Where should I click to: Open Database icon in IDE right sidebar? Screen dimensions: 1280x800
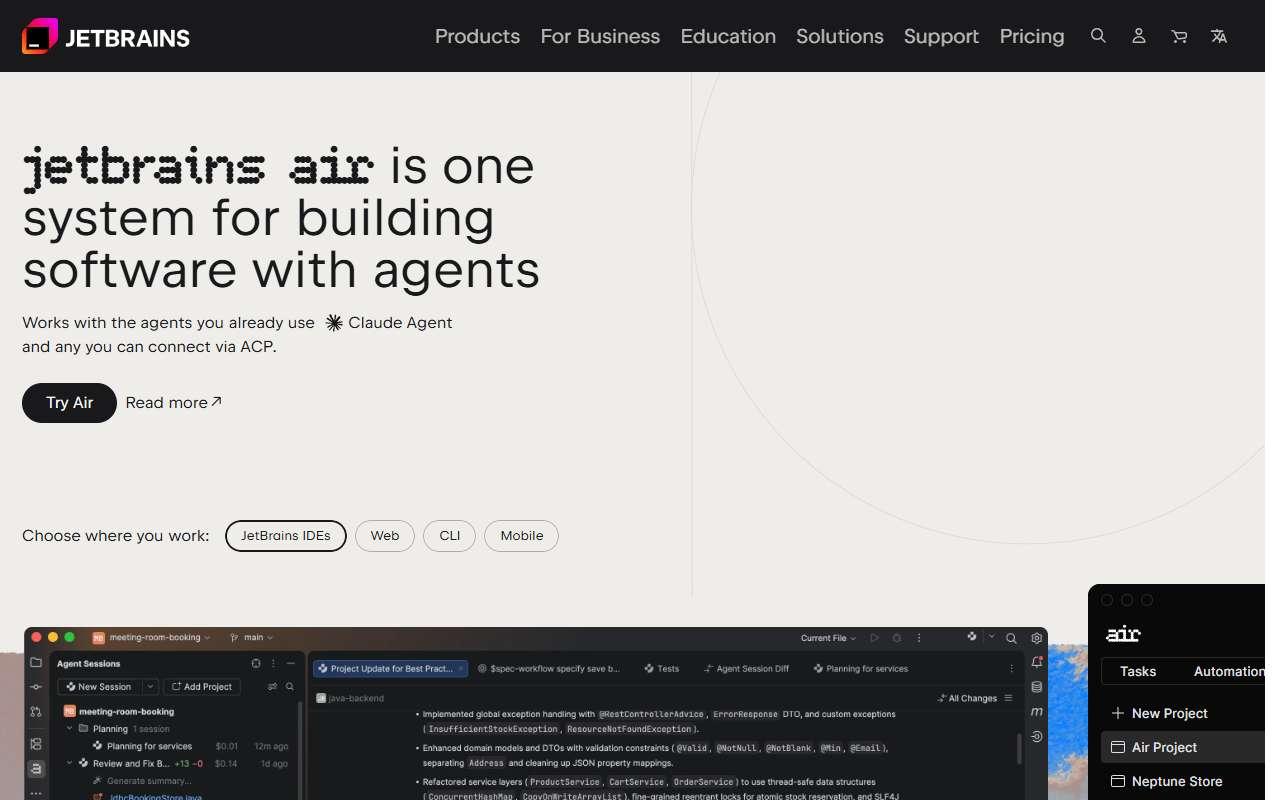click(x=1037, y=687)
